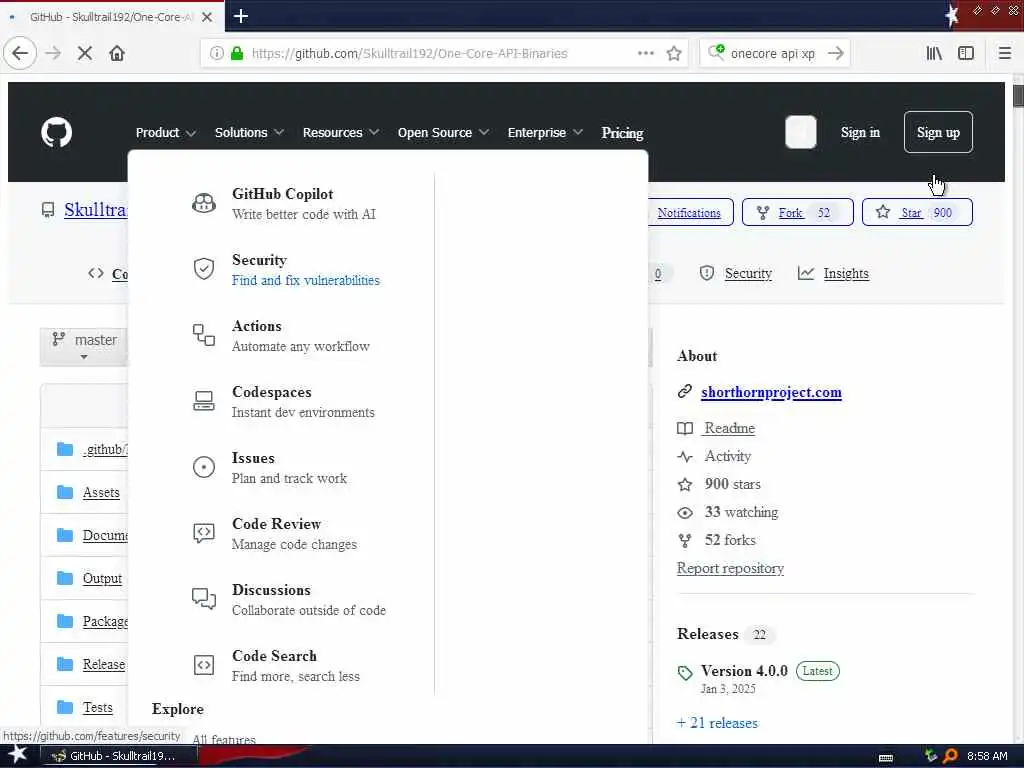Bookmark this page with star icon

(674, 54)
